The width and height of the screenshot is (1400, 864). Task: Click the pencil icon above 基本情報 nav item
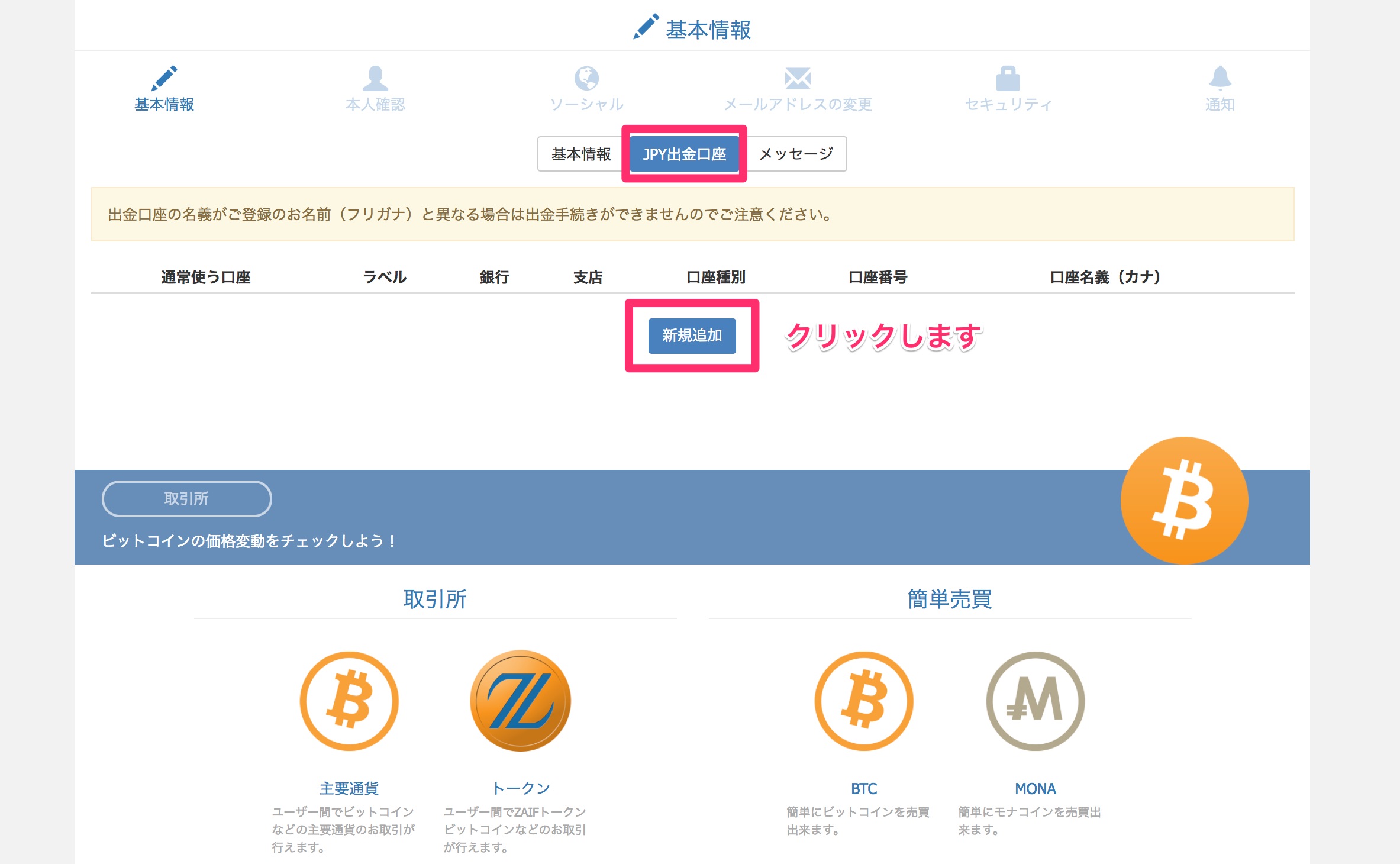coord(164,78)
